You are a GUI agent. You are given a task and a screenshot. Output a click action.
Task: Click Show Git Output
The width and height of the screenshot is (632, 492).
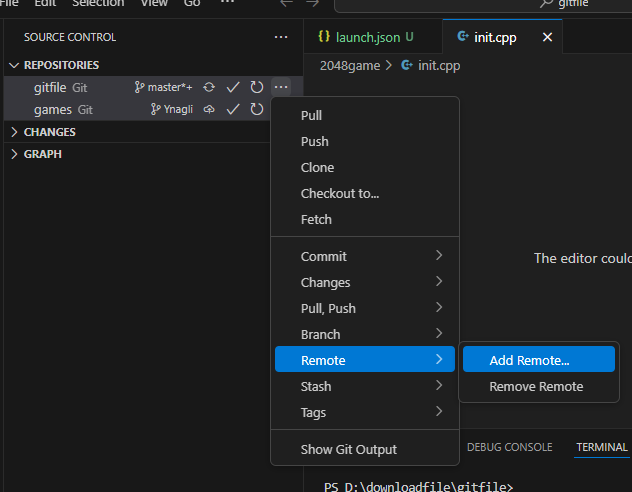tap(365, 449)
